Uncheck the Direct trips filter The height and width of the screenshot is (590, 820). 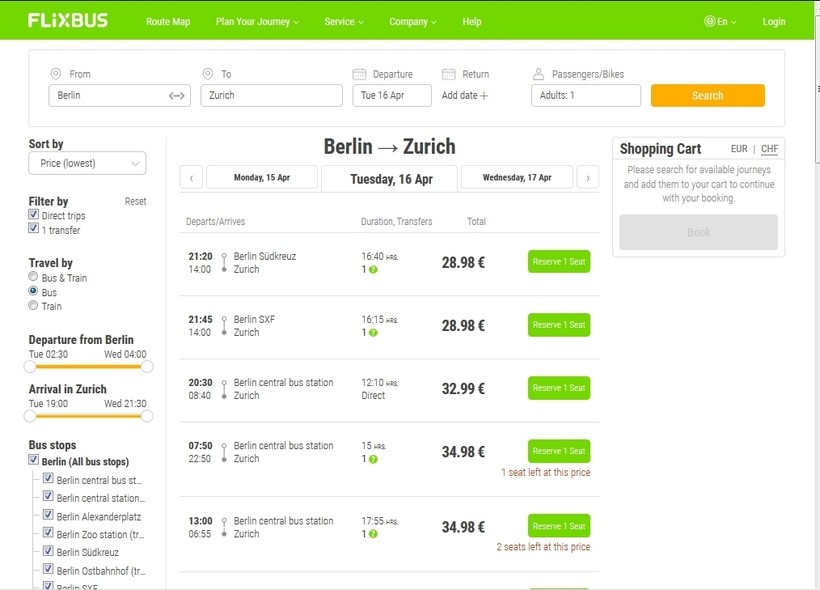(34, 215)
